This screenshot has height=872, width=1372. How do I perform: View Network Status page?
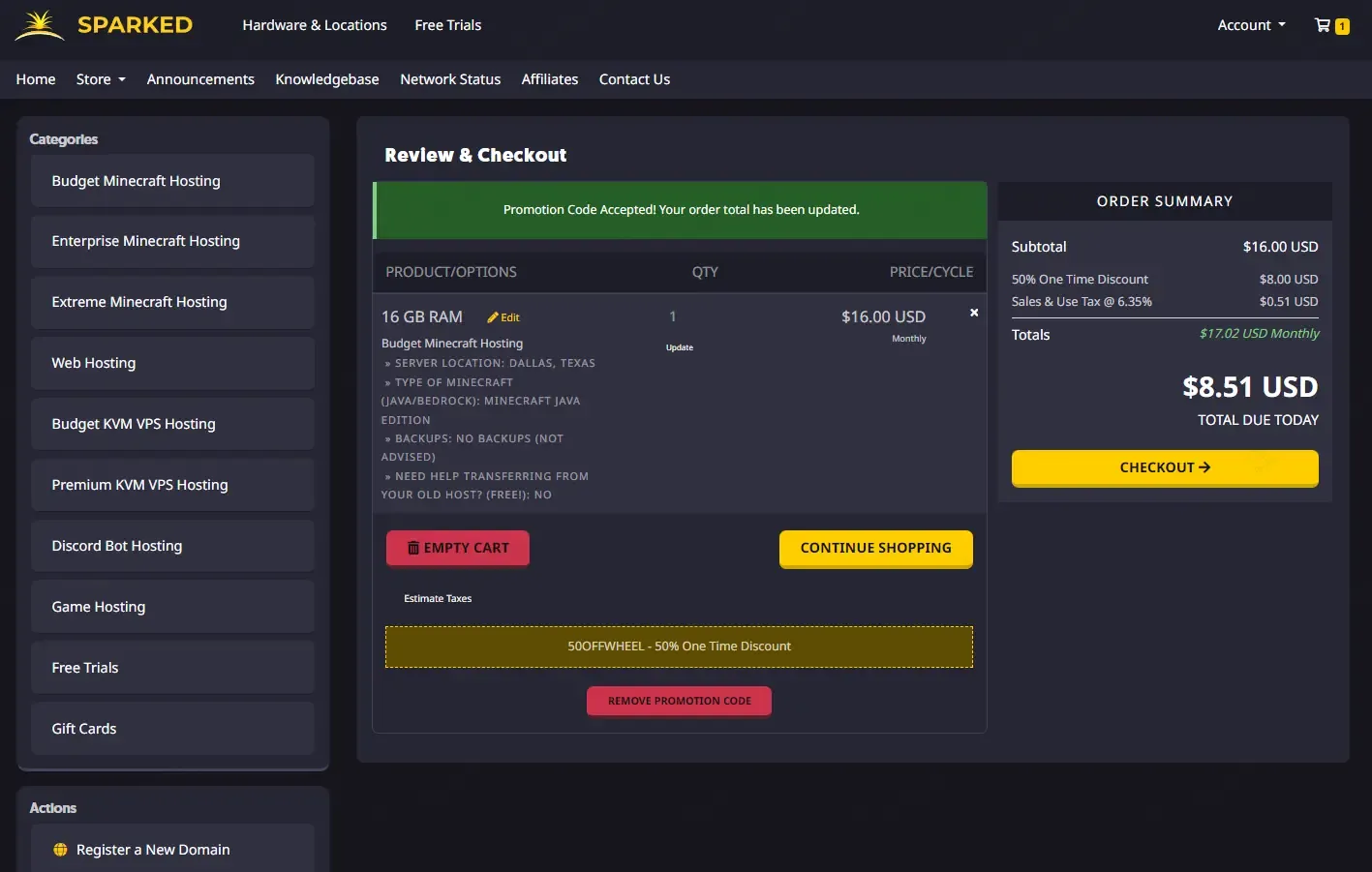tap(450, 79)
